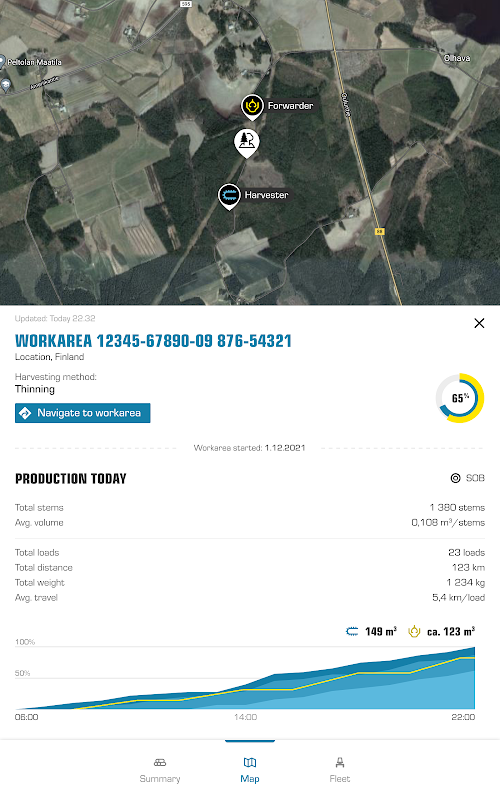The width and height of the screenshot is (500, 800).
Task: Switch to the Summary tab
Action: tap(160, 770)
